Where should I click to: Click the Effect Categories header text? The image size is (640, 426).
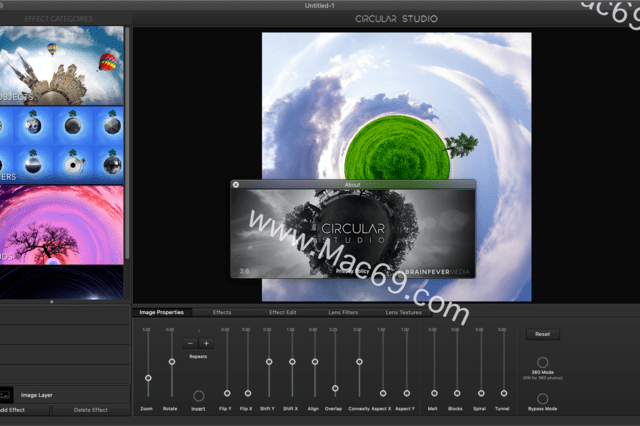pos(58,19)
